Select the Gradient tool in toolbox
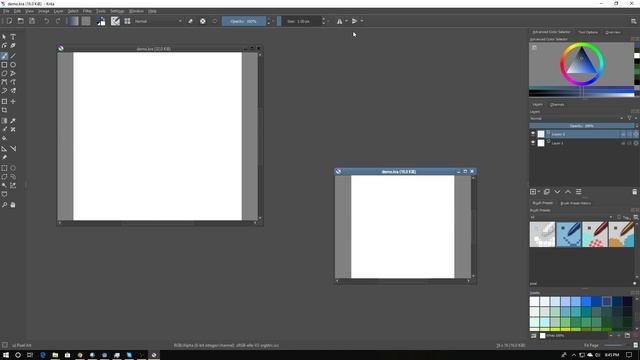Screen dimensions: 640x360 (x=4, y=121)
